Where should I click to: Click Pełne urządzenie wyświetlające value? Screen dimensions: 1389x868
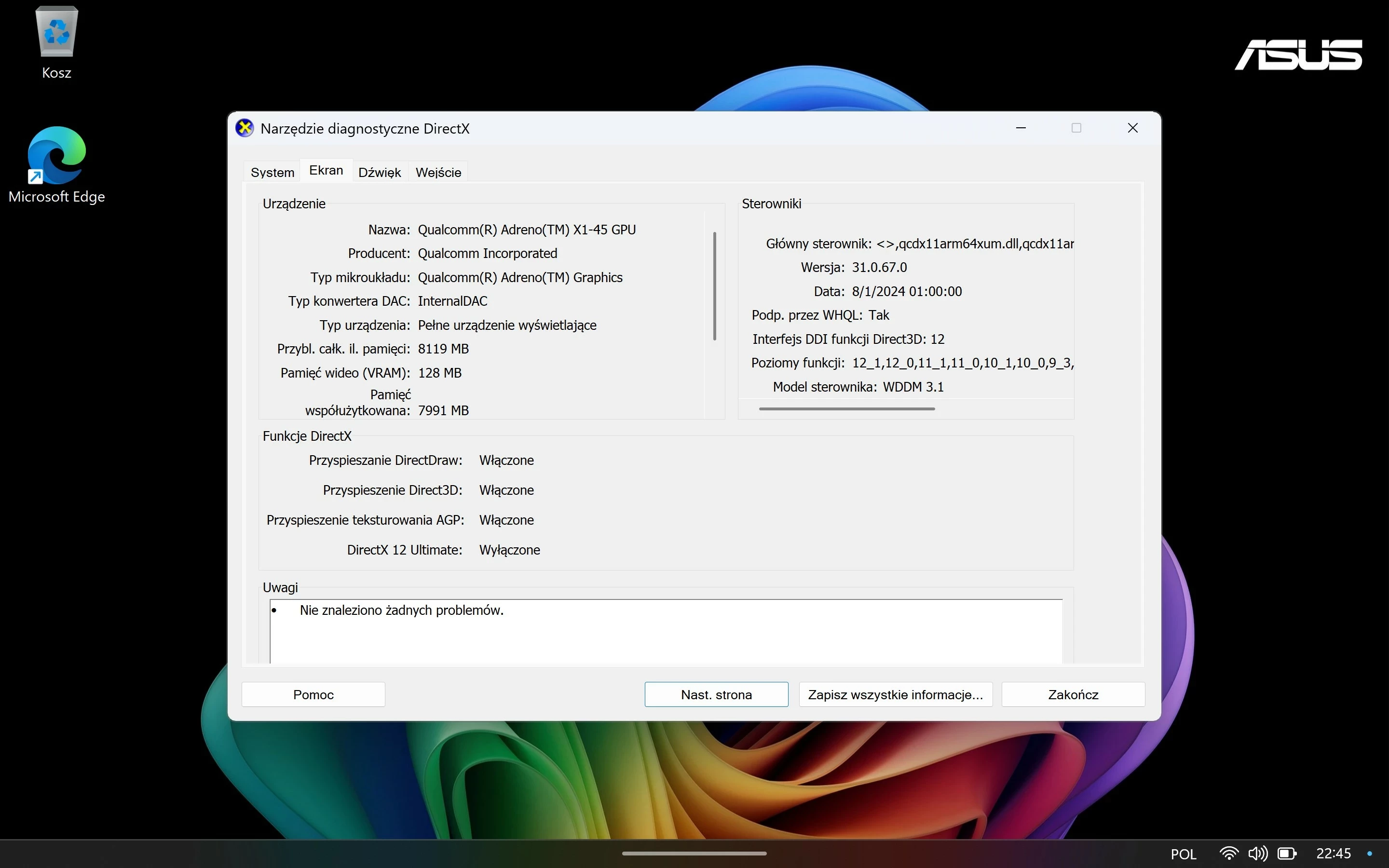tap(507, 325)
